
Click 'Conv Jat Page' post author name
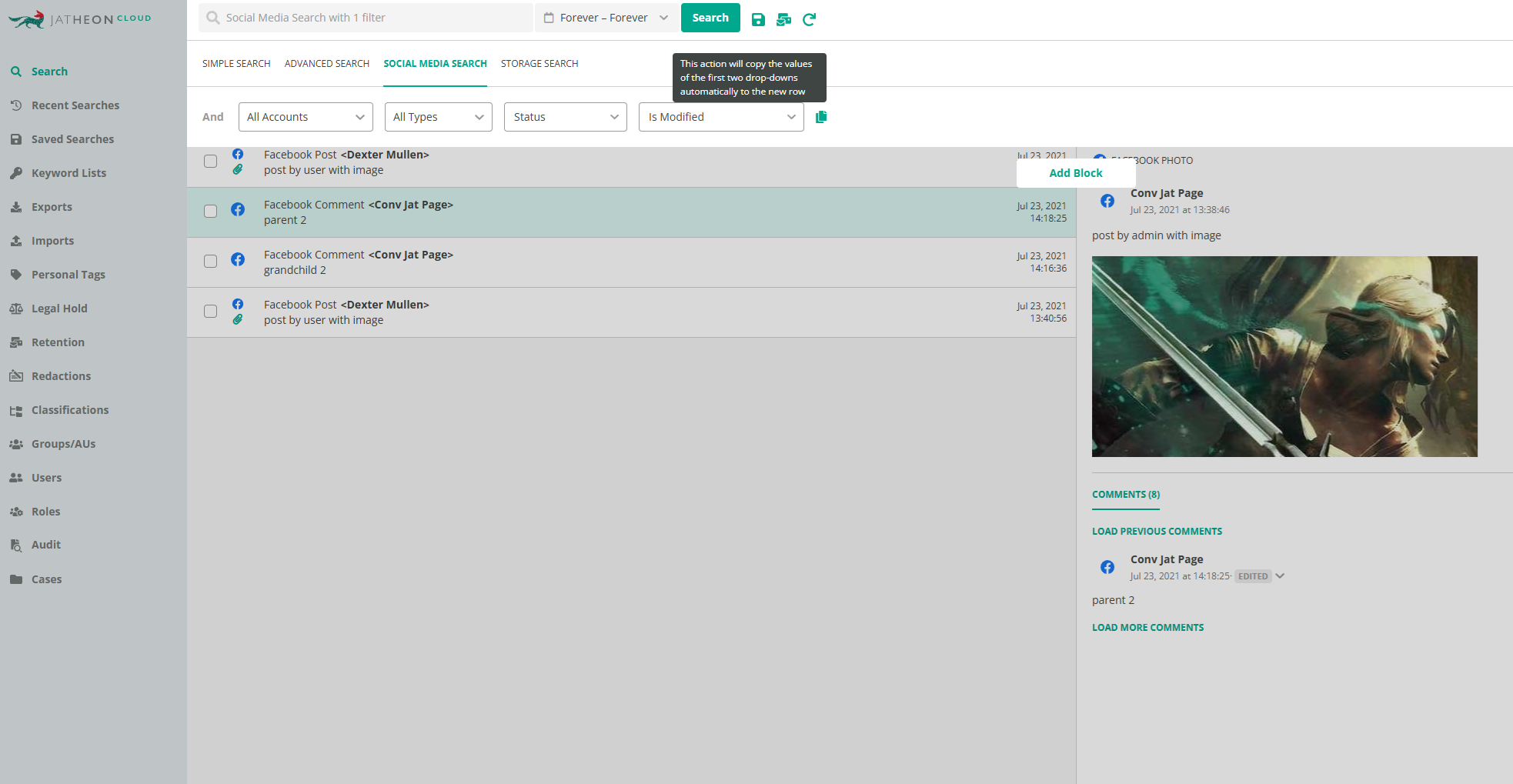(x=1167, y=193)
